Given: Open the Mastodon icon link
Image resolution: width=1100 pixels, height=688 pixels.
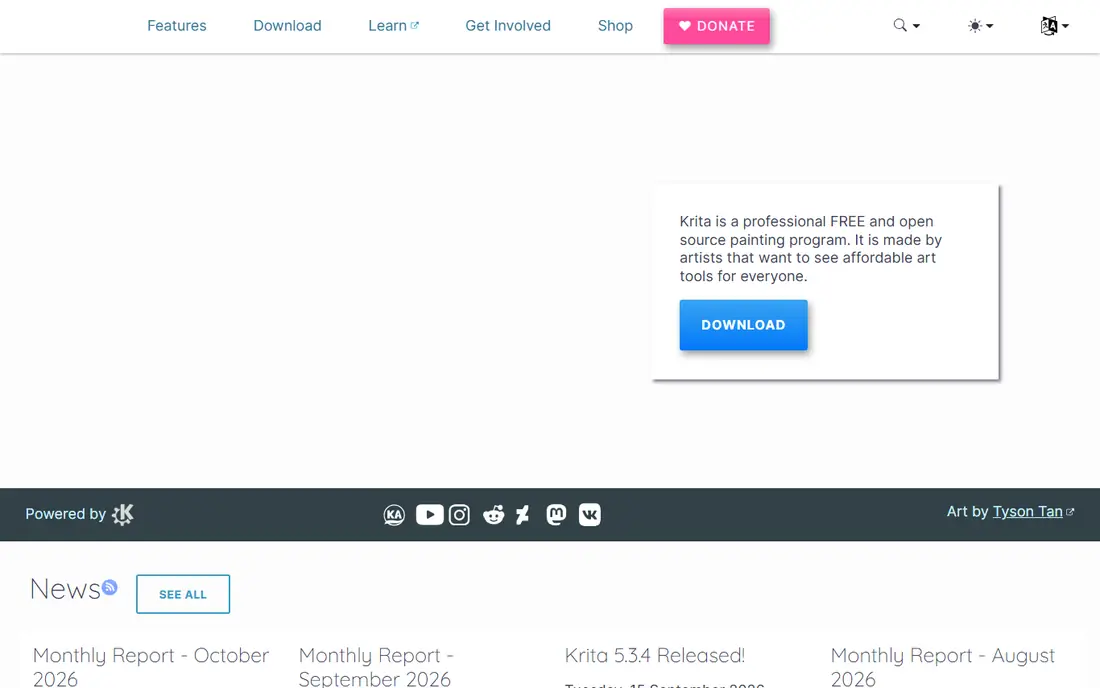Looking at the screenshot, I should (556, 515).
